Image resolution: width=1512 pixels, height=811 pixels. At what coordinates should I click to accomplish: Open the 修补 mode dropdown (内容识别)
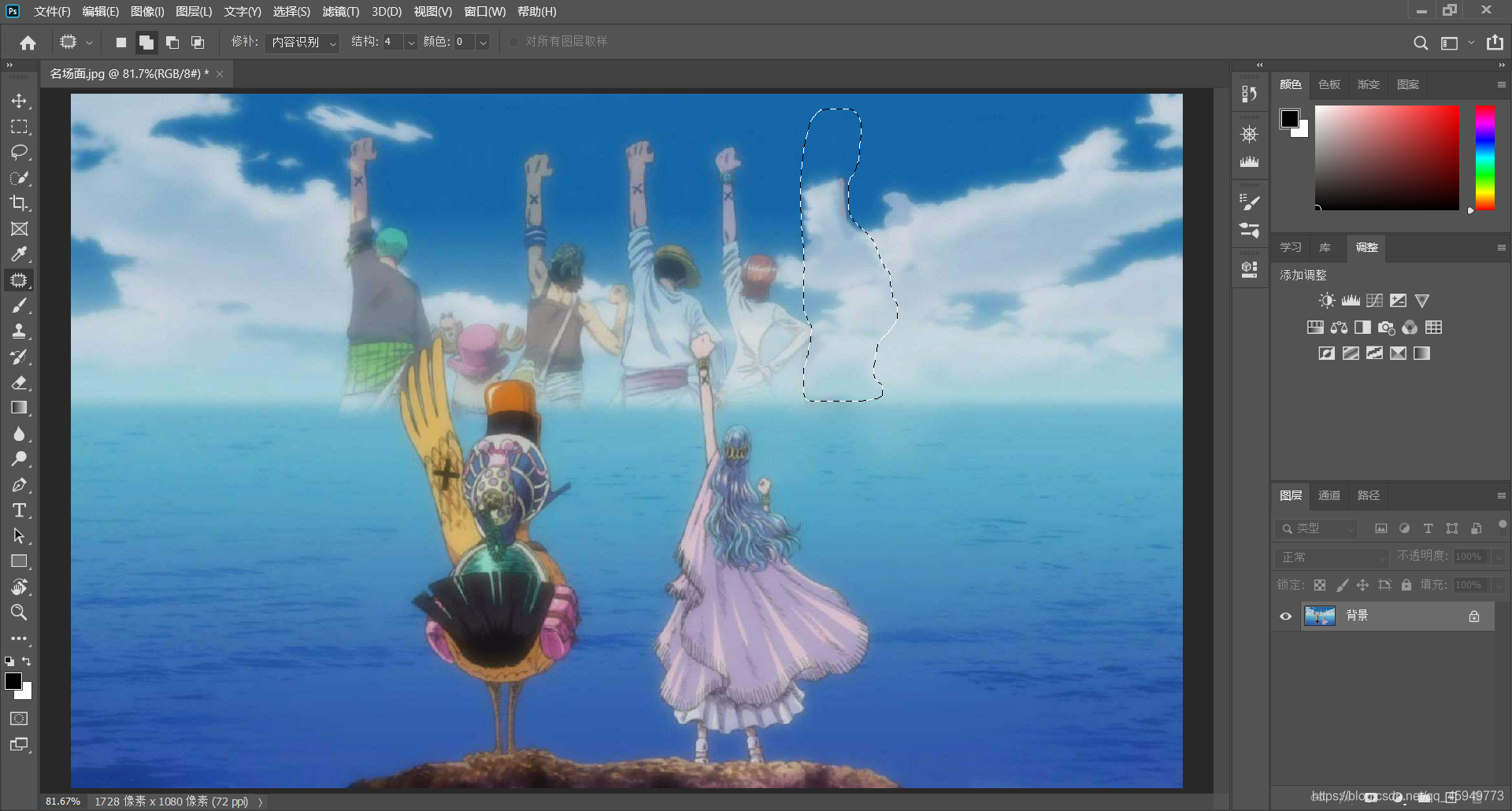click(x=302, y=43)
